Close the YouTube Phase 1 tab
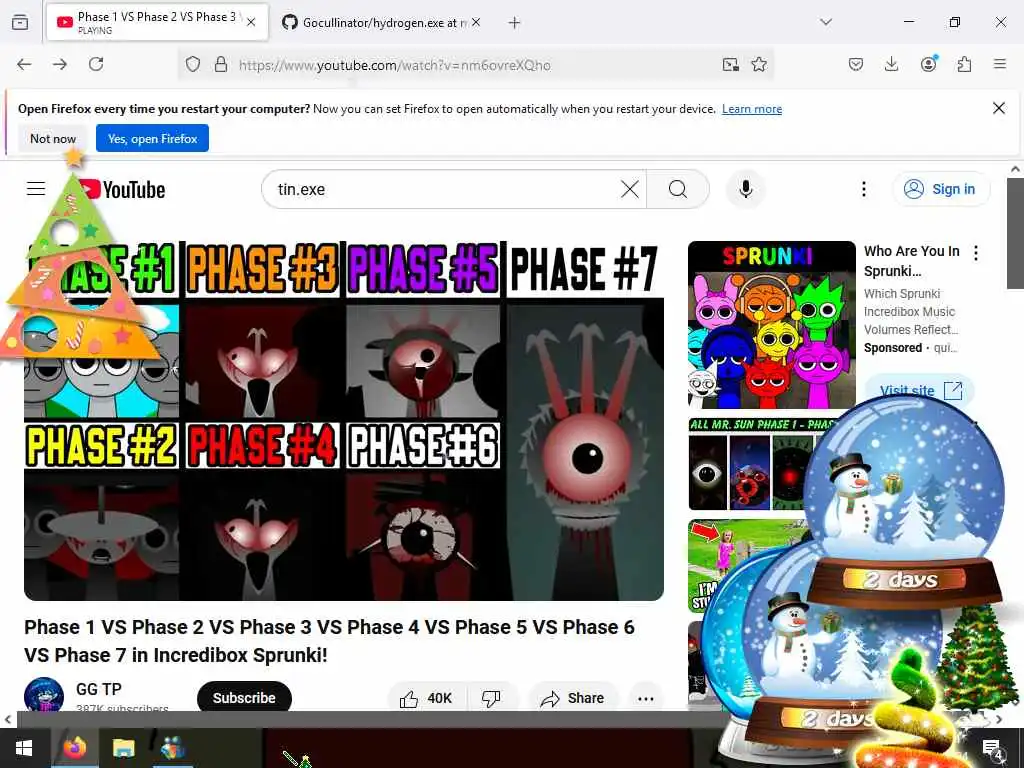The image size is (1024, 768). pos(251,22)
